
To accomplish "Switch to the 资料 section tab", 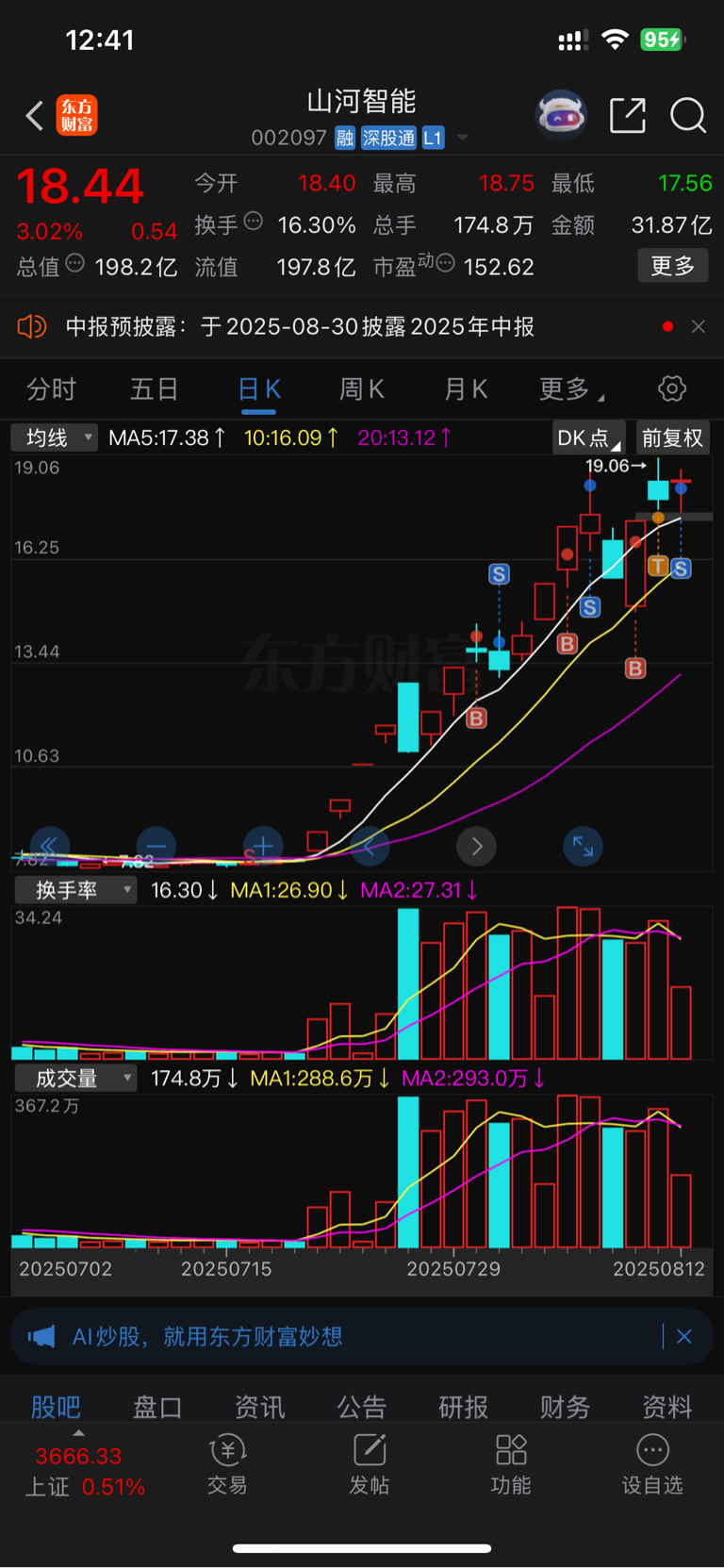I will (x=667, y=1407).
